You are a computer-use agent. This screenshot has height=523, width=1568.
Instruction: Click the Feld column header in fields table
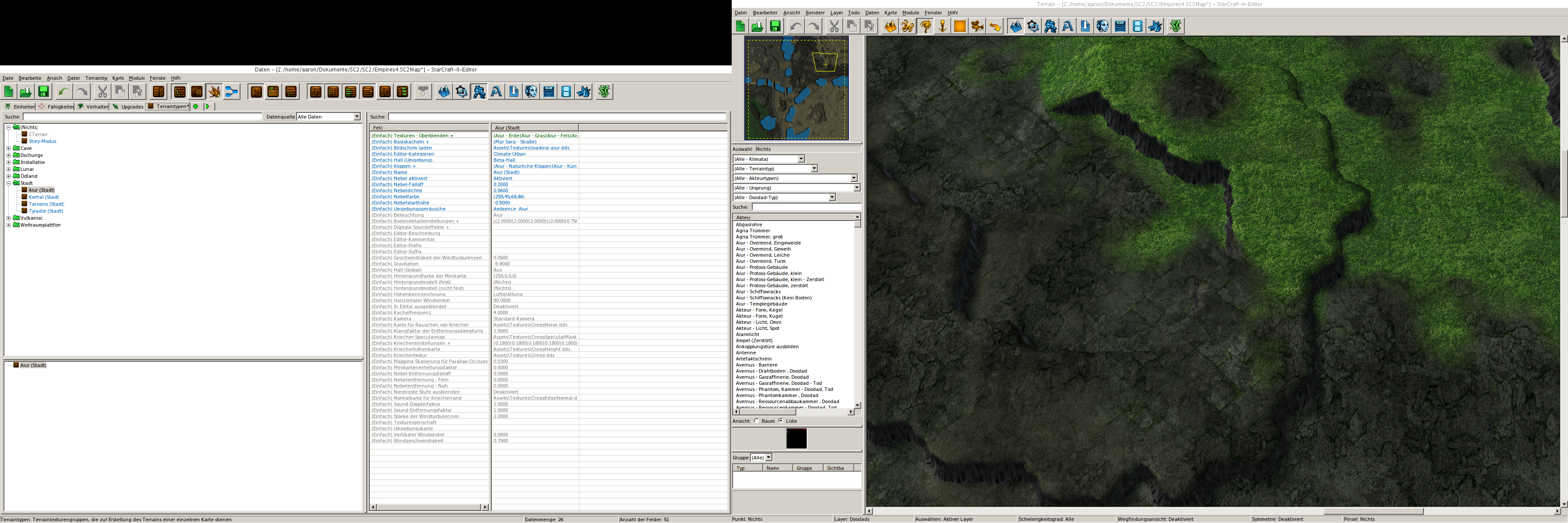(x=429, y=128)
